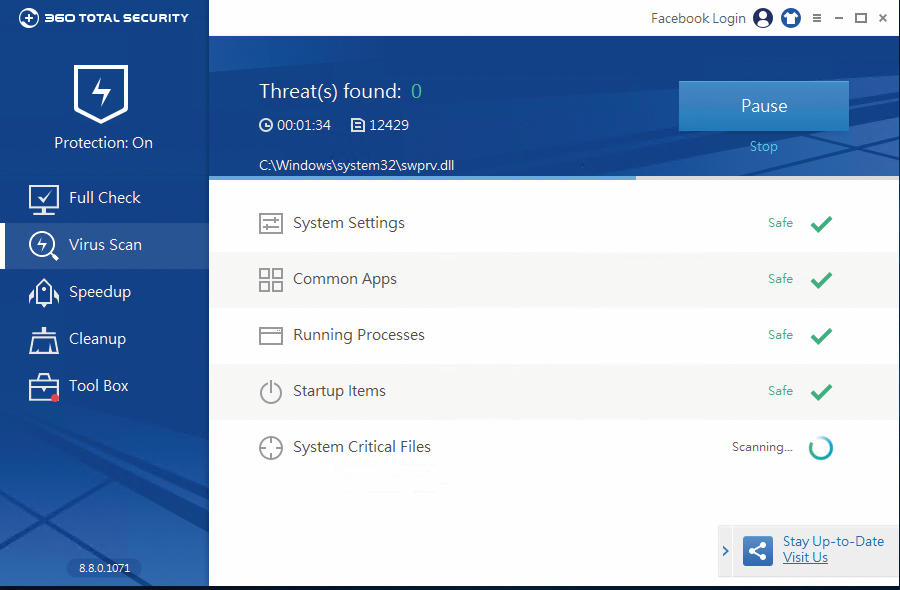900x590 pixels.
Task: Click the Scanning... status text
Action: point(762,447)
